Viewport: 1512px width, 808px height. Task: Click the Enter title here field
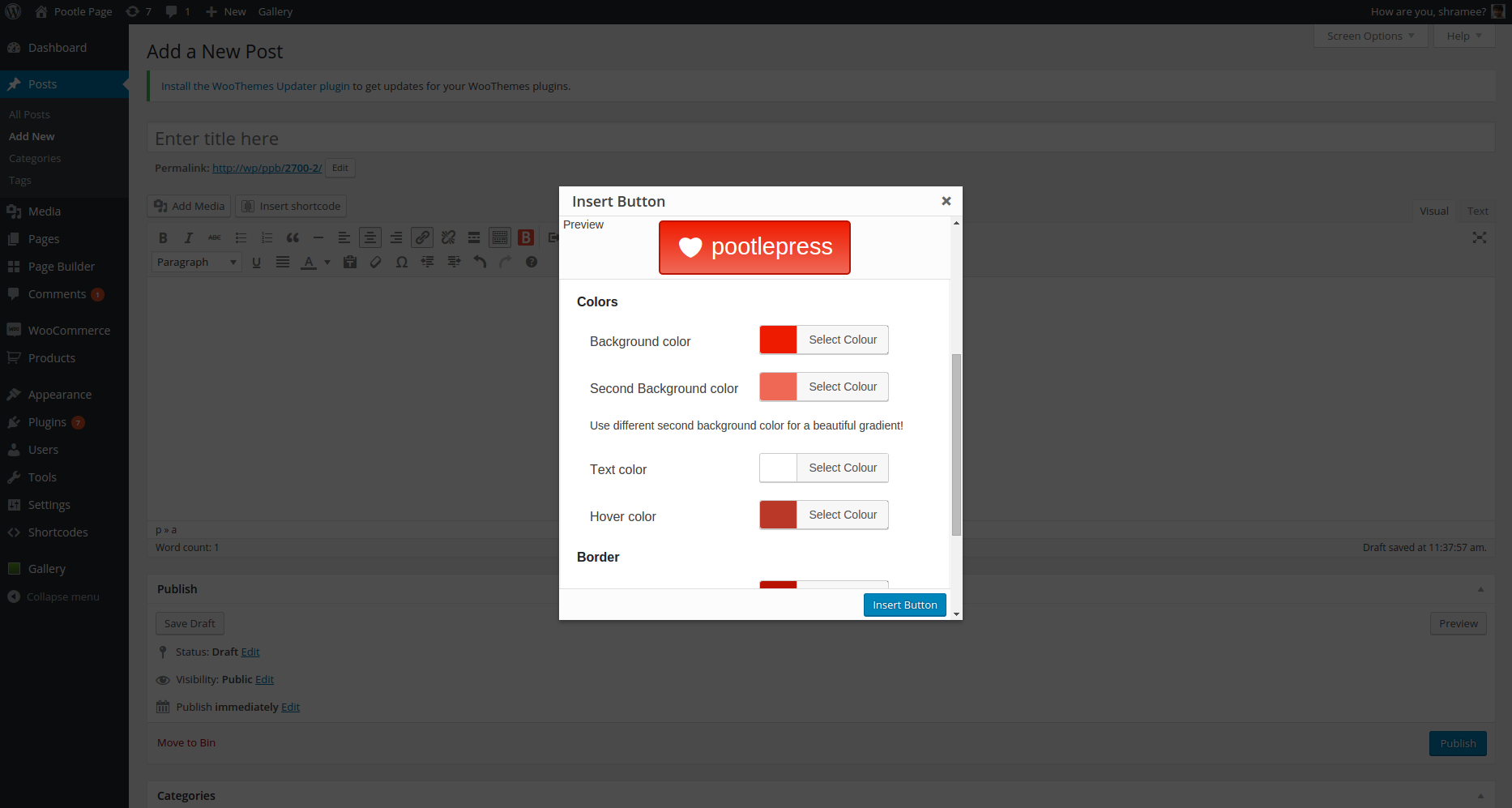(821, 139)
